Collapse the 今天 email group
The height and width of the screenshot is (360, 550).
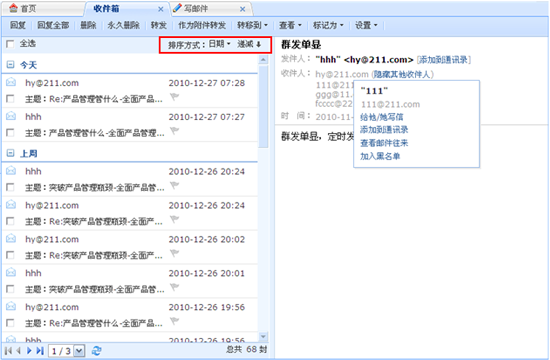(11, 65)
